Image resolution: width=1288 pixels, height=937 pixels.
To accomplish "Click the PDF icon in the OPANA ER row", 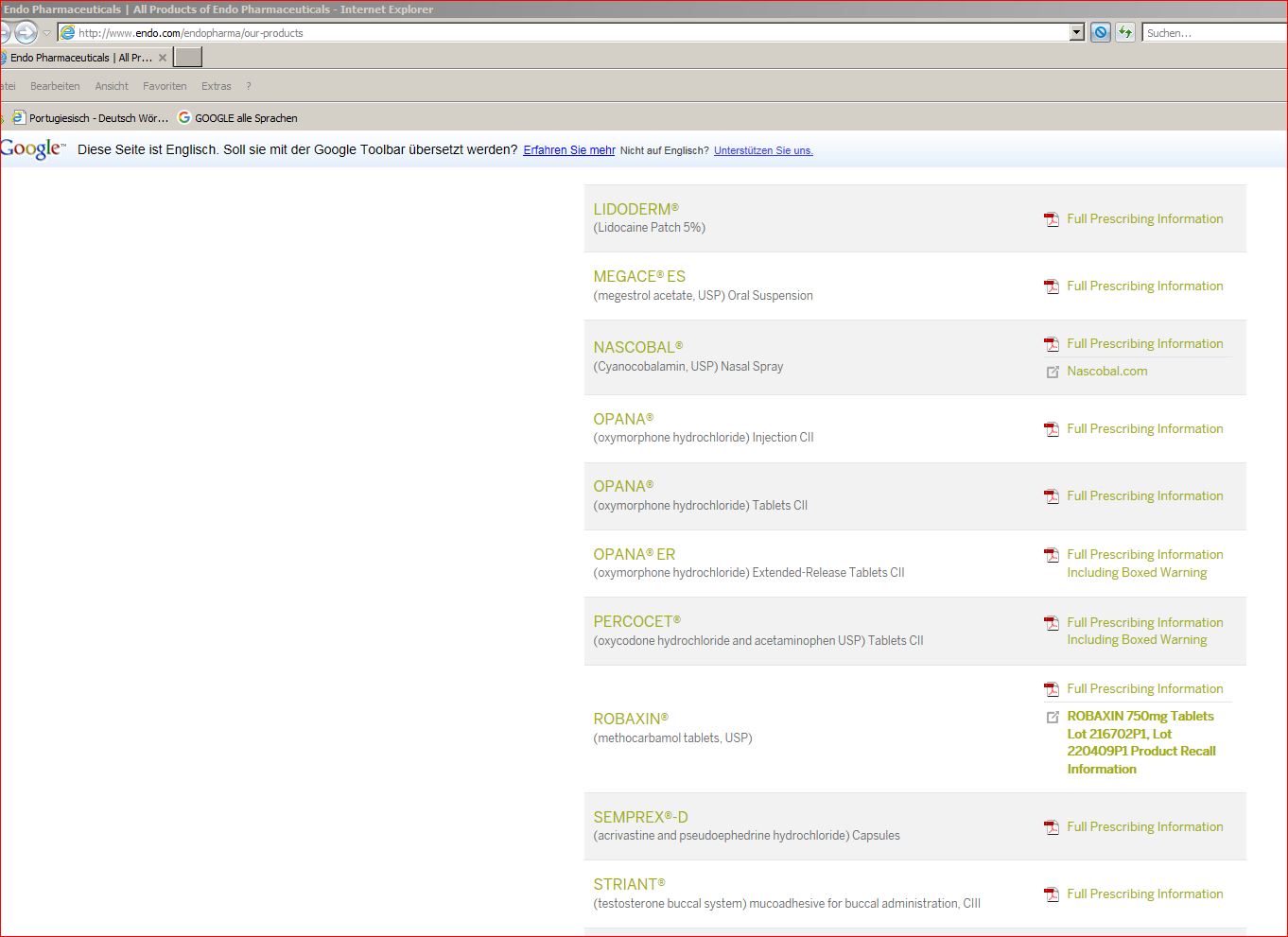I will coord(1051,555).
